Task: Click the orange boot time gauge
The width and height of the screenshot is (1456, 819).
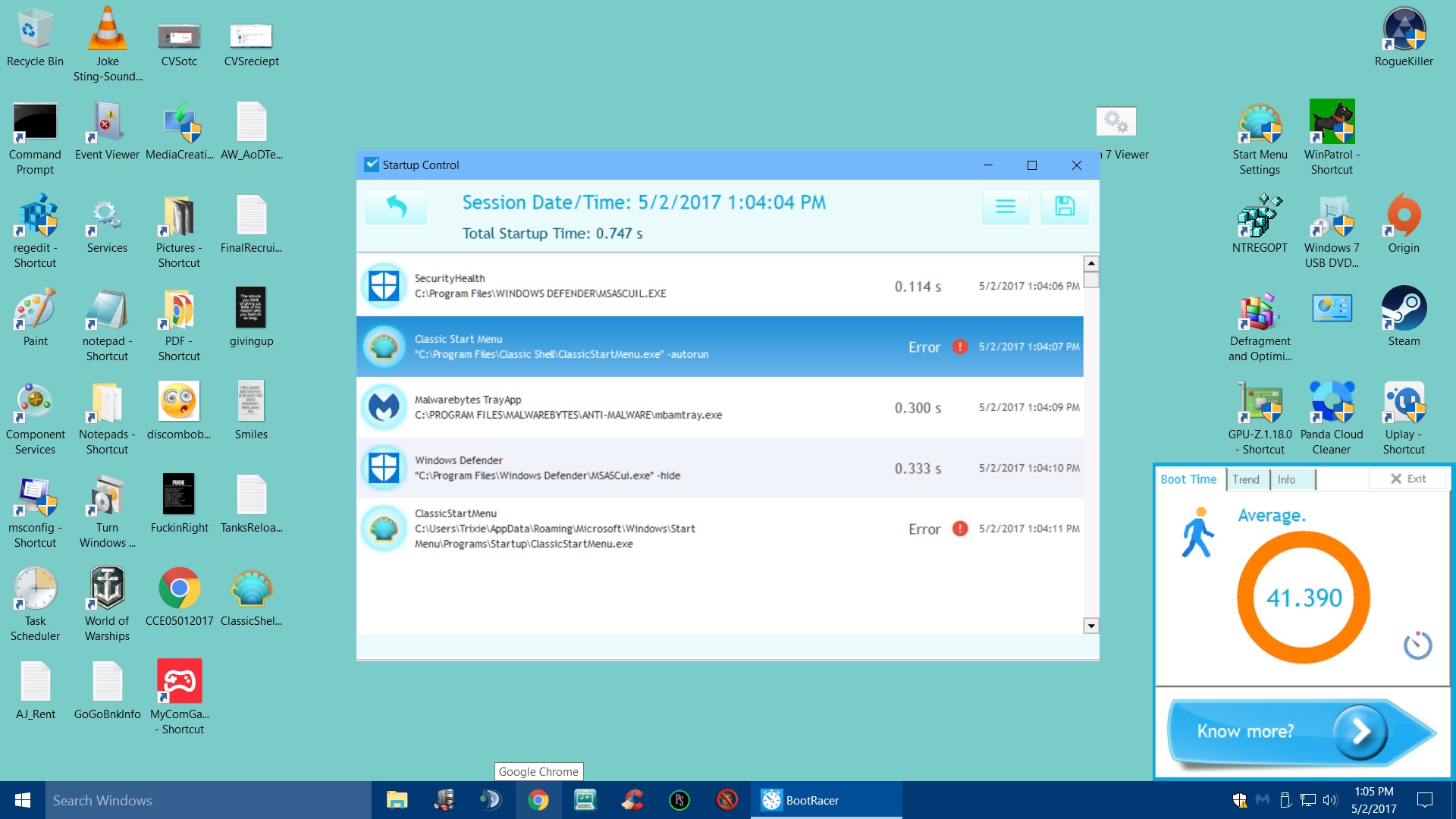Action: (x=1304, y=598)
